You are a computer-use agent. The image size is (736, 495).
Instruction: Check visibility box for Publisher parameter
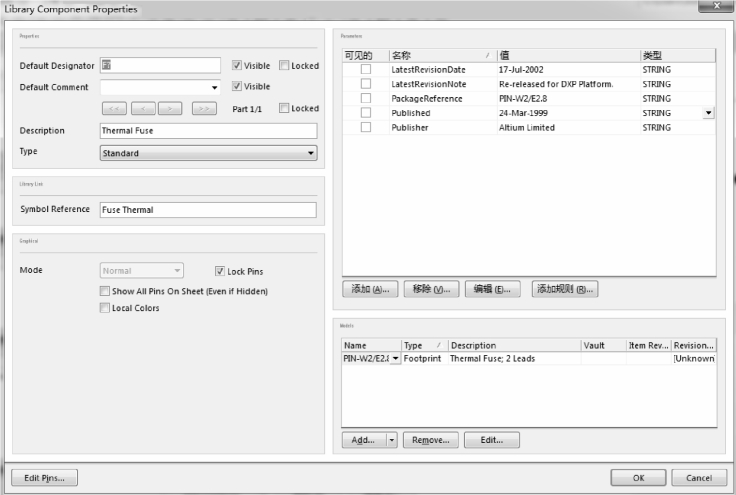coord(366,128)
